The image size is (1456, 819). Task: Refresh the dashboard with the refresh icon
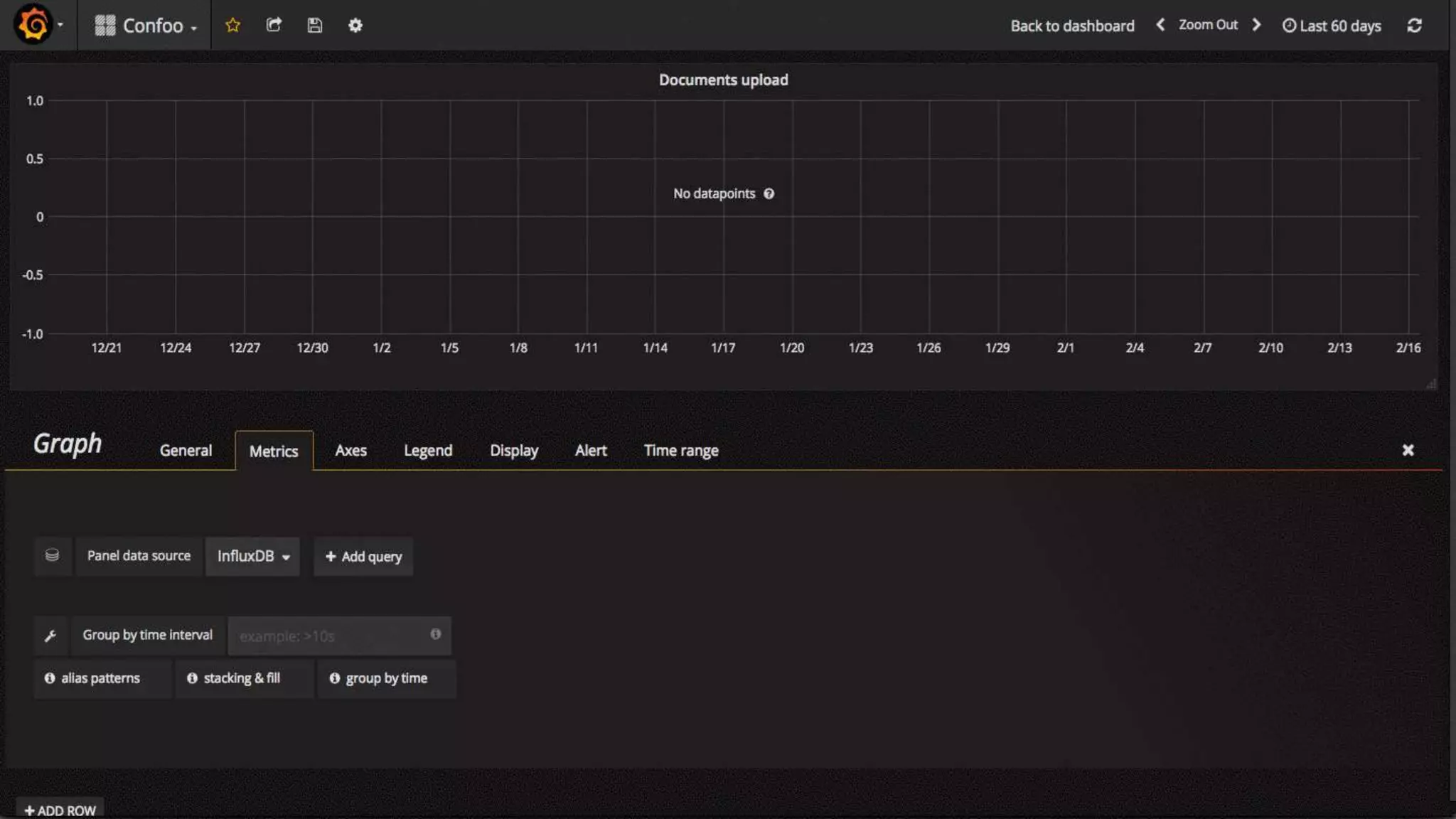[1414, 26]
